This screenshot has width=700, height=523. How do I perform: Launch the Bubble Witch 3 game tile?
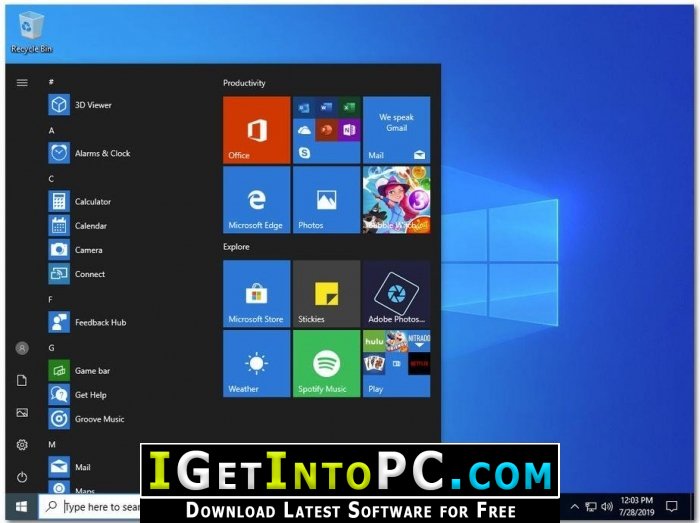[x=396, y=199]
